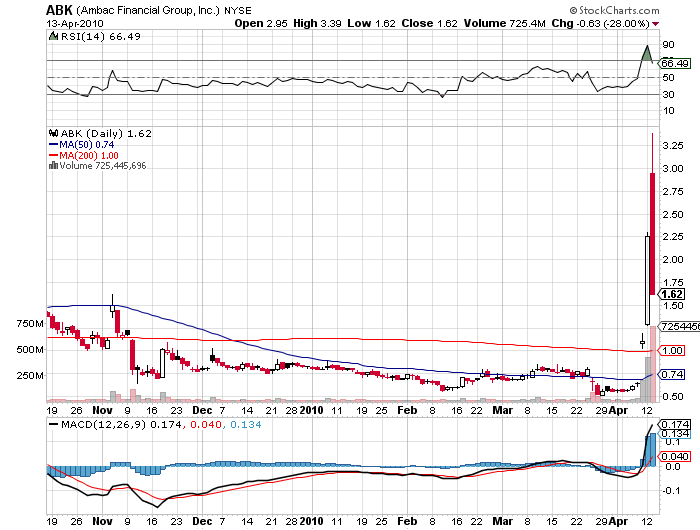Click the 1.62 last price tag
Image resolution: width=700 pixels, height=530 pixels.
672,294
